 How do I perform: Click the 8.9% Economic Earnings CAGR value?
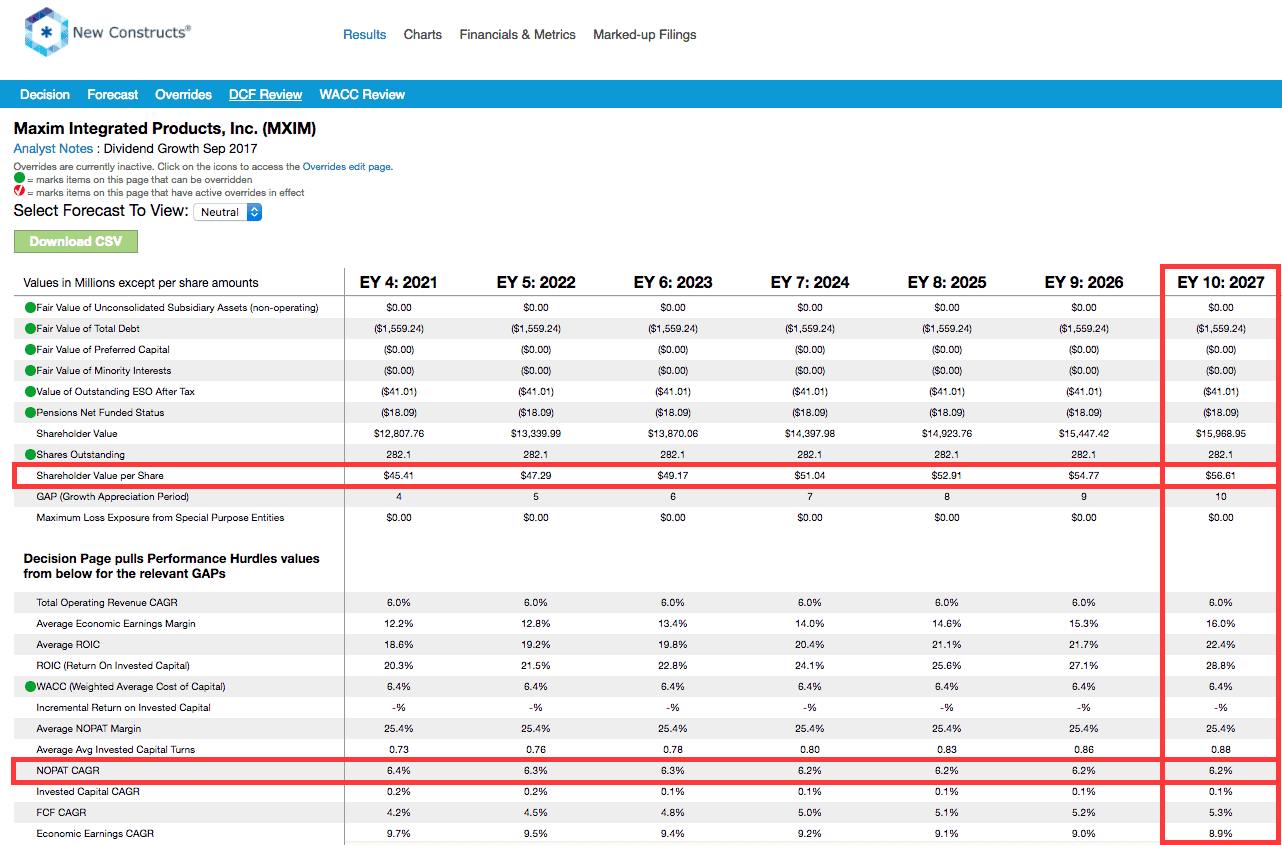click(x=1220, y=834)
